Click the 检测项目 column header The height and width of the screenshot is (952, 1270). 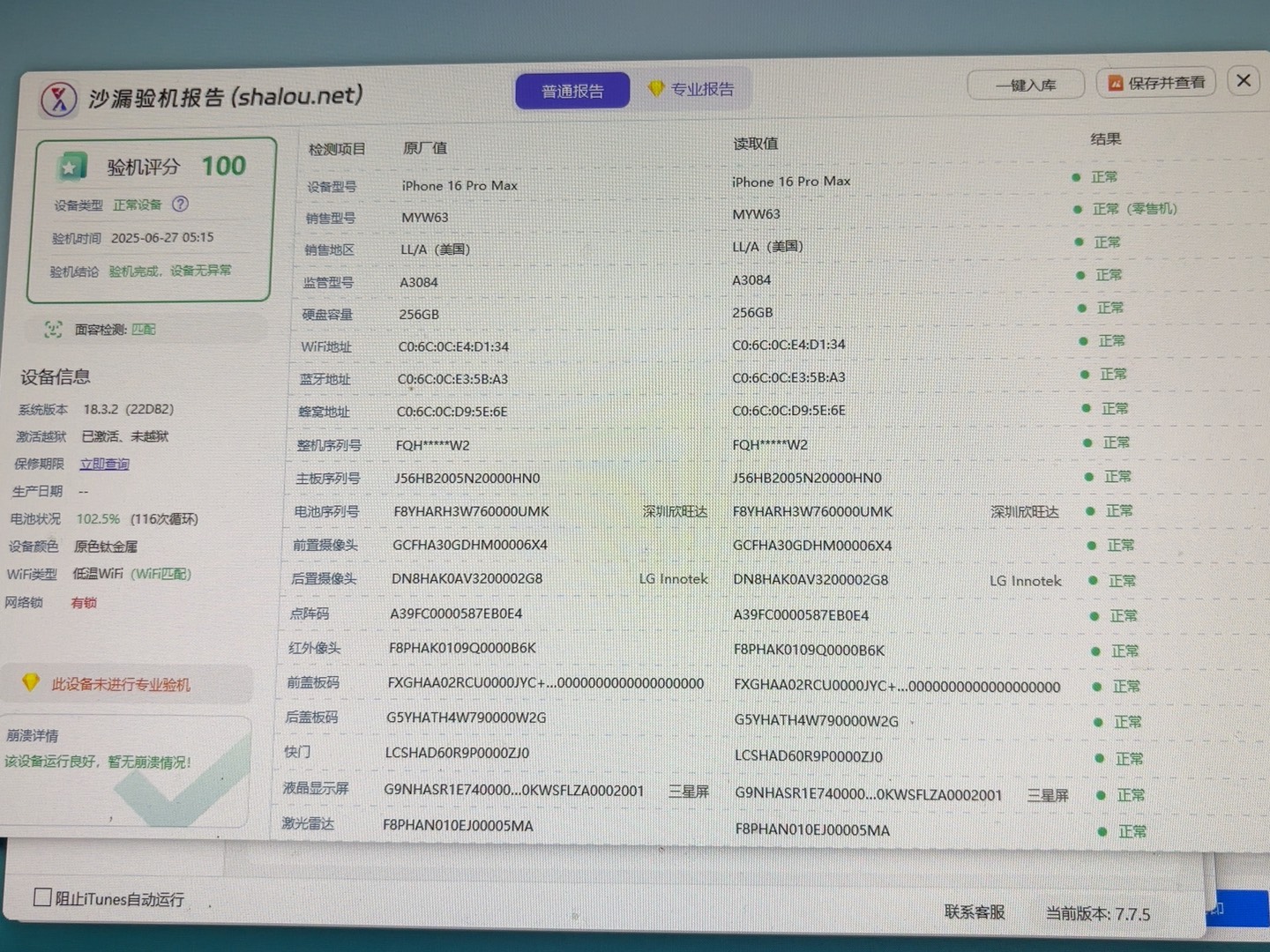(336, 149)
